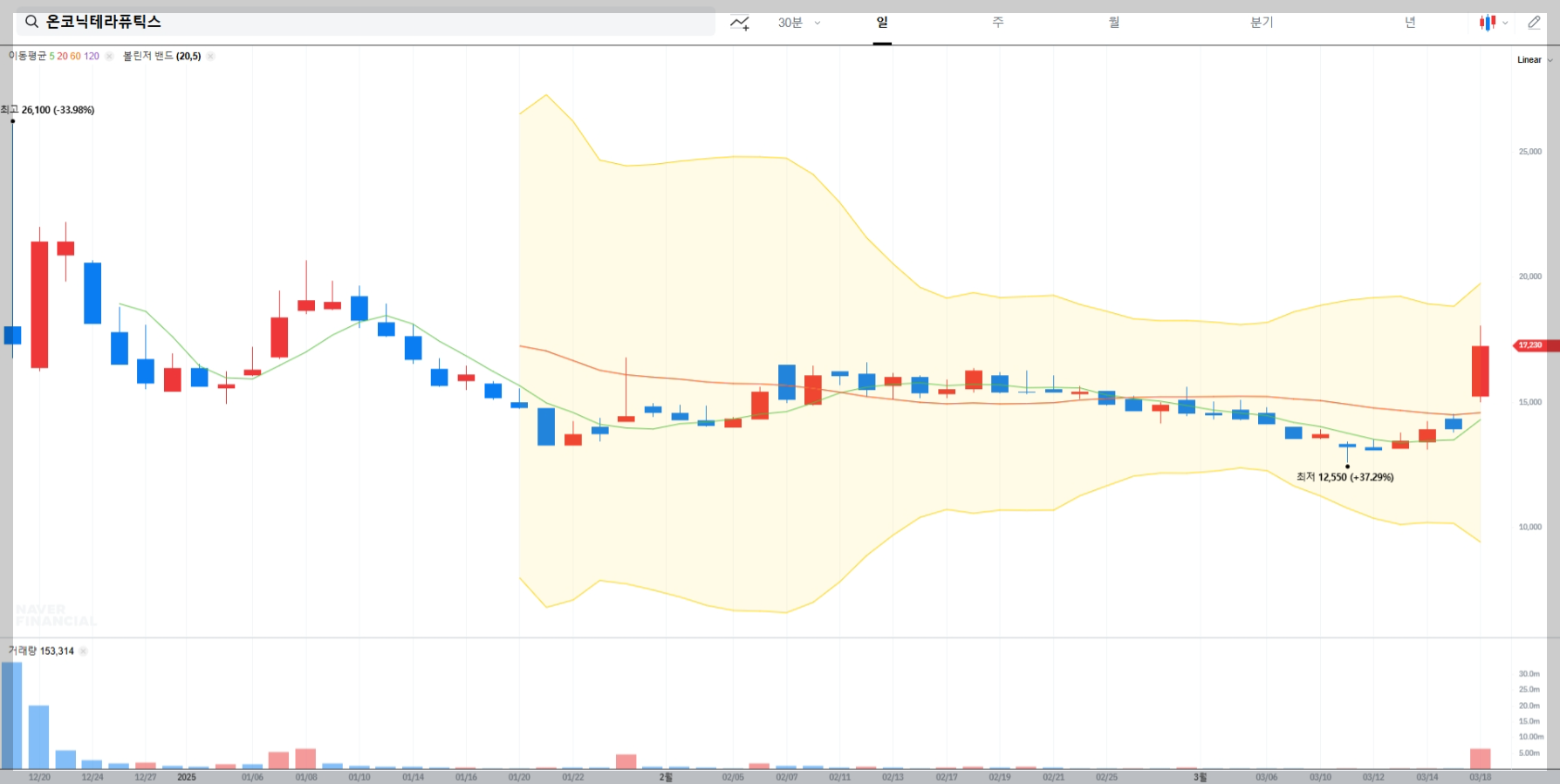Click the 거래량 153,314 label

[x=41, y=651]
